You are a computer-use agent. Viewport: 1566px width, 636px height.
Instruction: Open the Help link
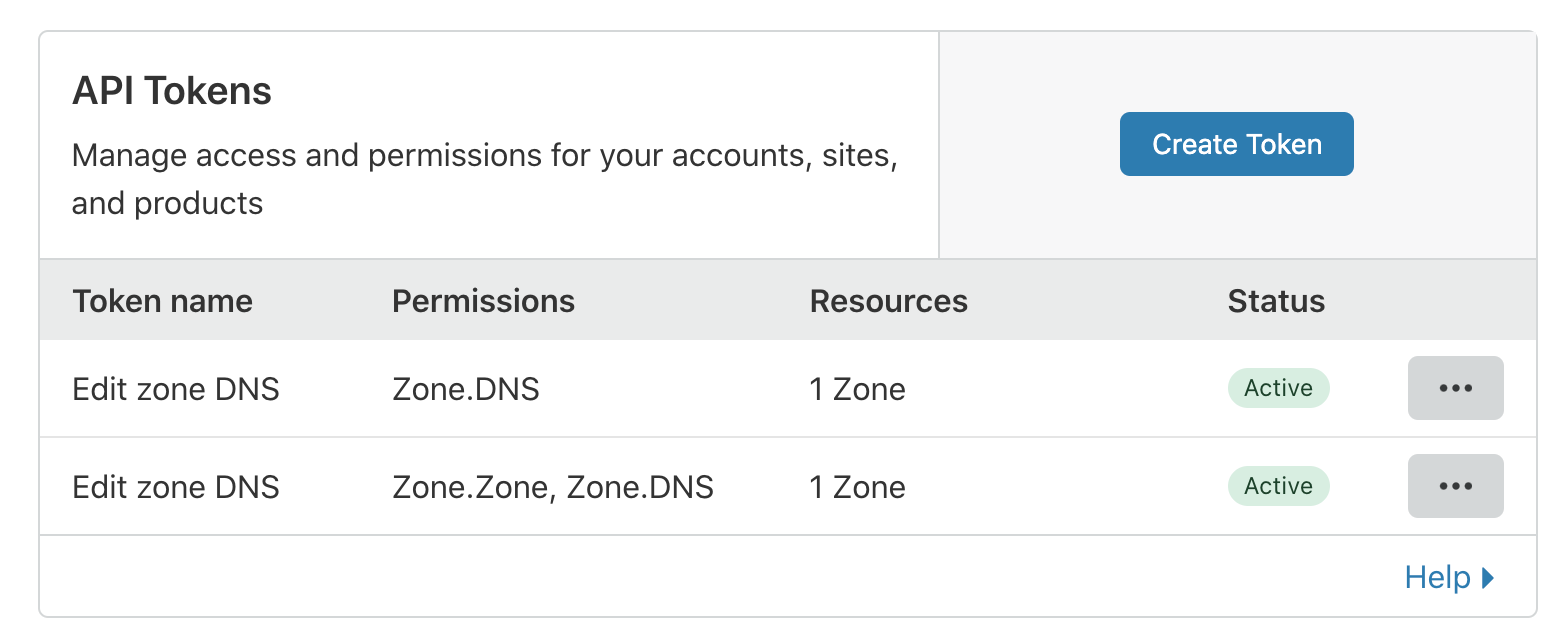click(1437, 577)
